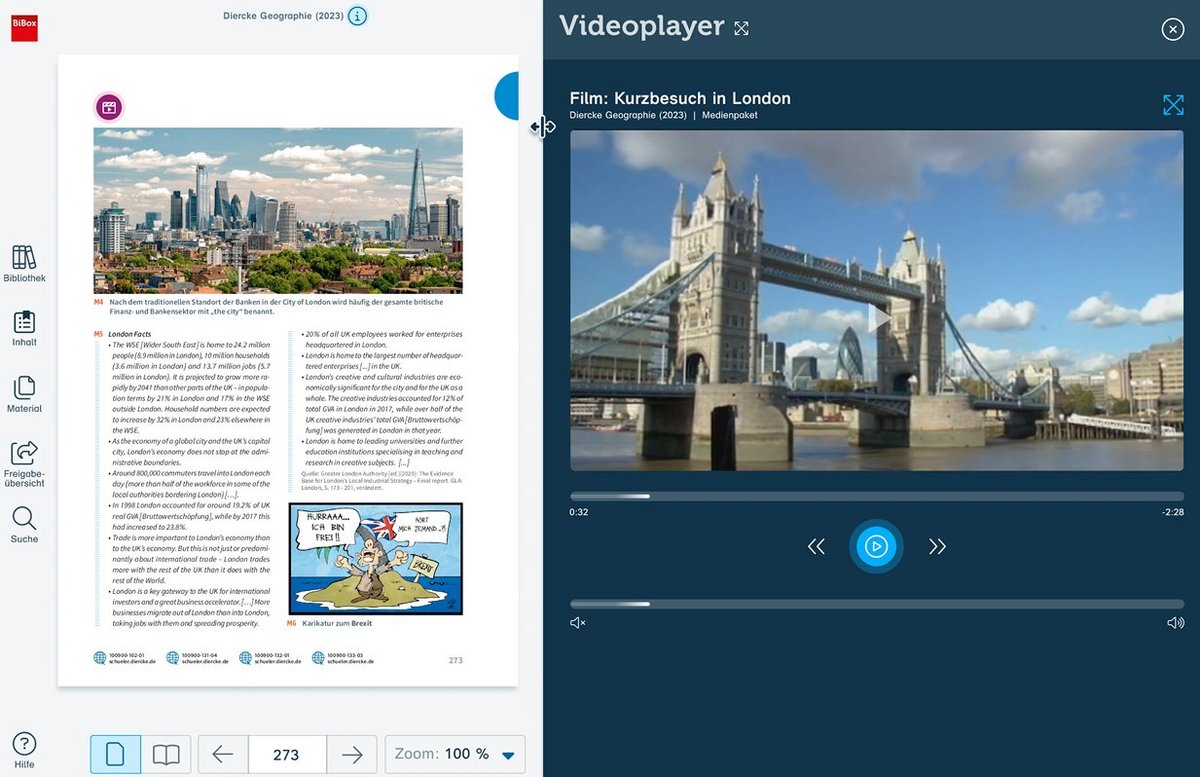Mute the audio with the speaker-off icon

tap(577, 623)
